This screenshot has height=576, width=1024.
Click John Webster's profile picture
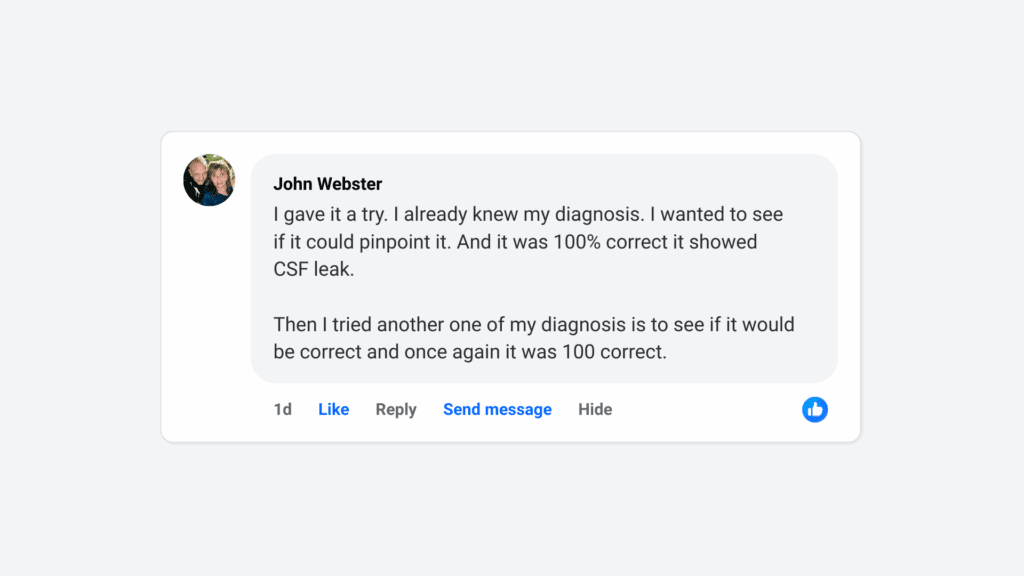pos(209,180)
